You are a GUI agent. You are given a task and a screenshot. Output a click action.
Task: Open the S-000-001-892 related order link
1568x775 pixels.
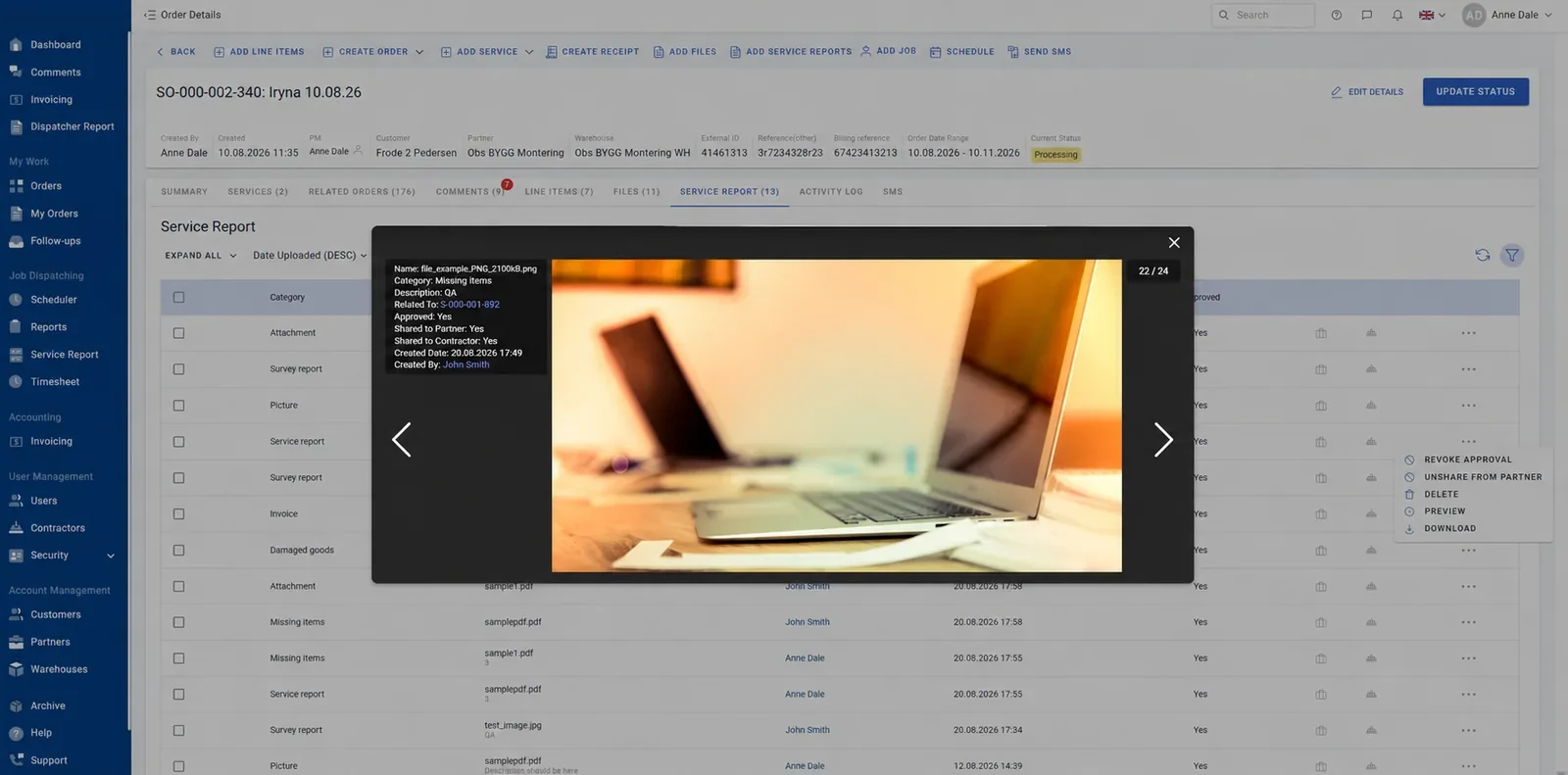click(x=469, y=305)
